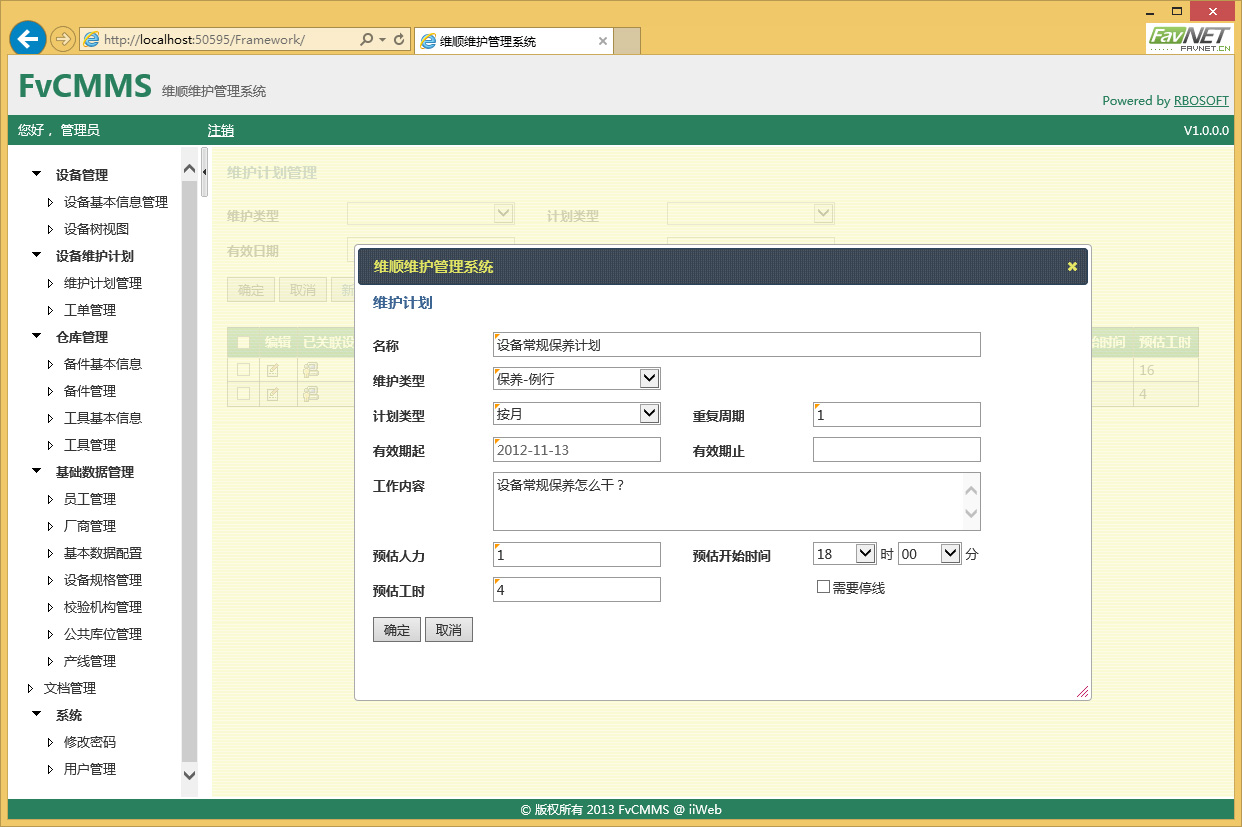Open 设备基本信息管理 in the sidebar

coord(116,202)
